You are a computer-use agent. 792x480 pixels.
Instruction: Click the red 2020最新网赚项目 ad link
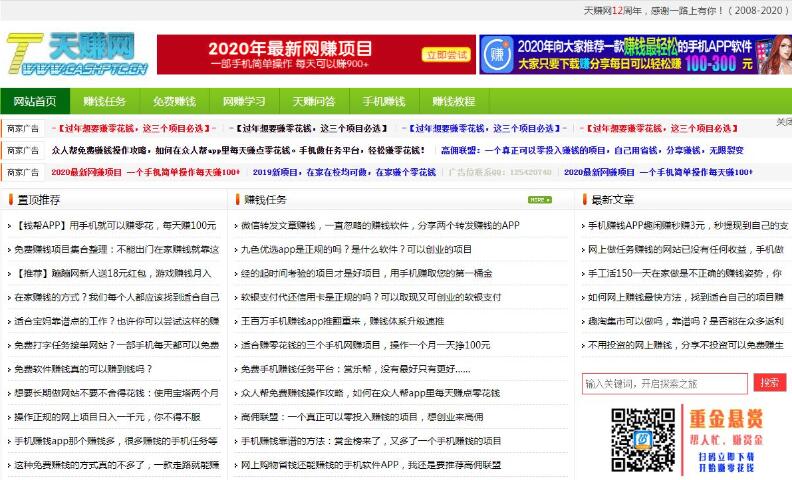pos(145,172)
